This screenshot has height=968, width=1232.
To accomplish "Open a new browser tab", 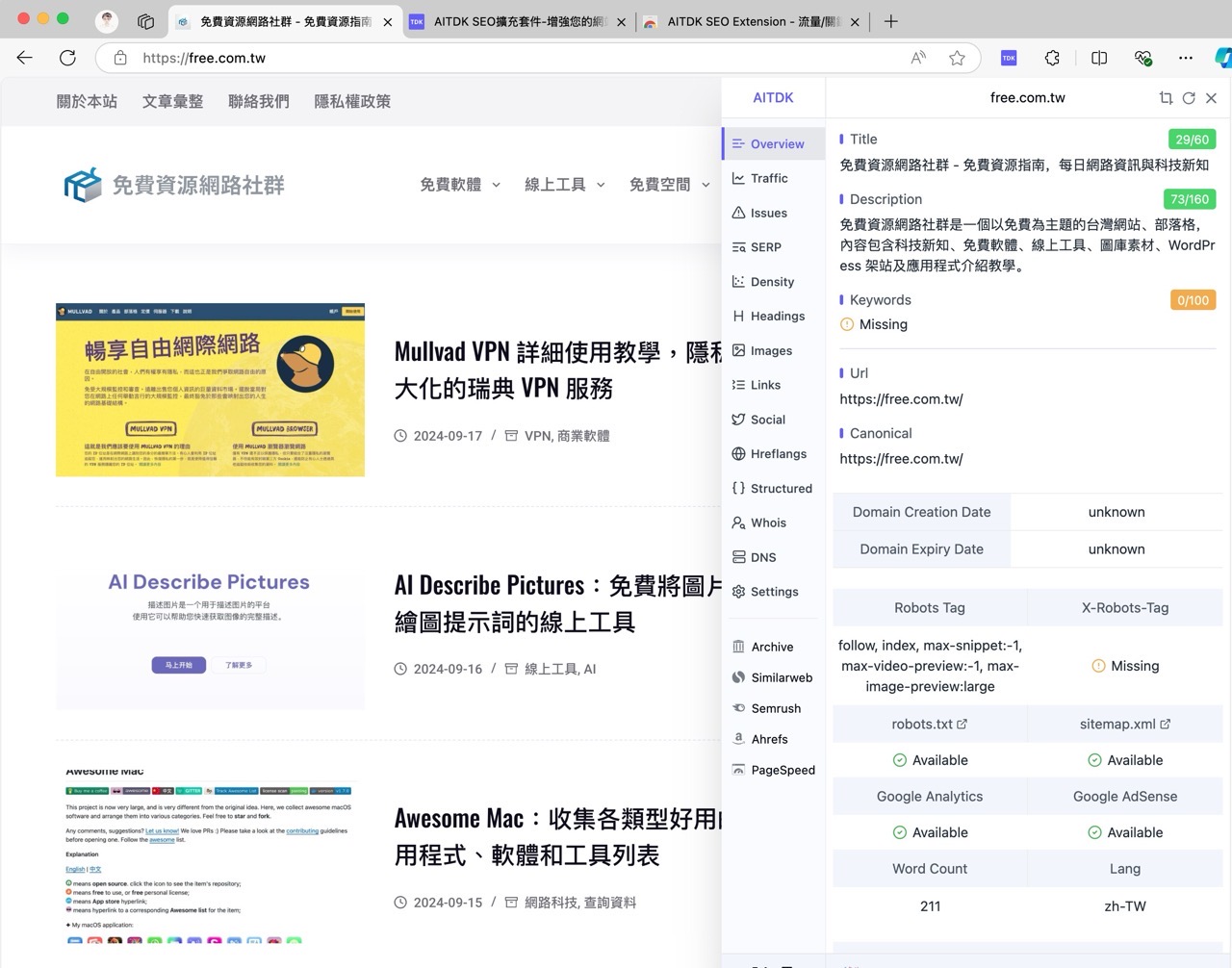I will tap(891, 21).
